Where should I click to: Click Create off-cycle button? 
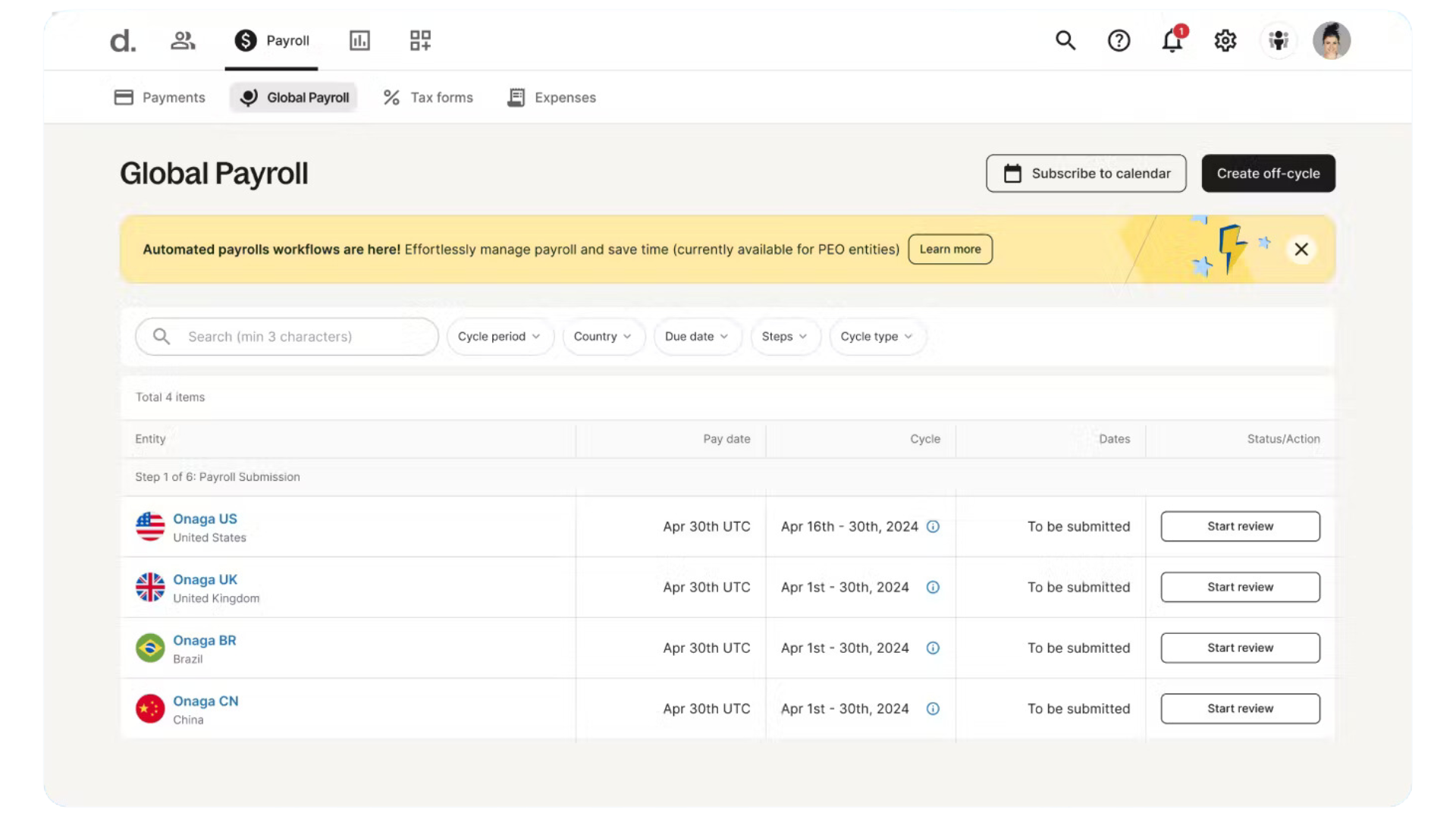tap(1268, 173)
